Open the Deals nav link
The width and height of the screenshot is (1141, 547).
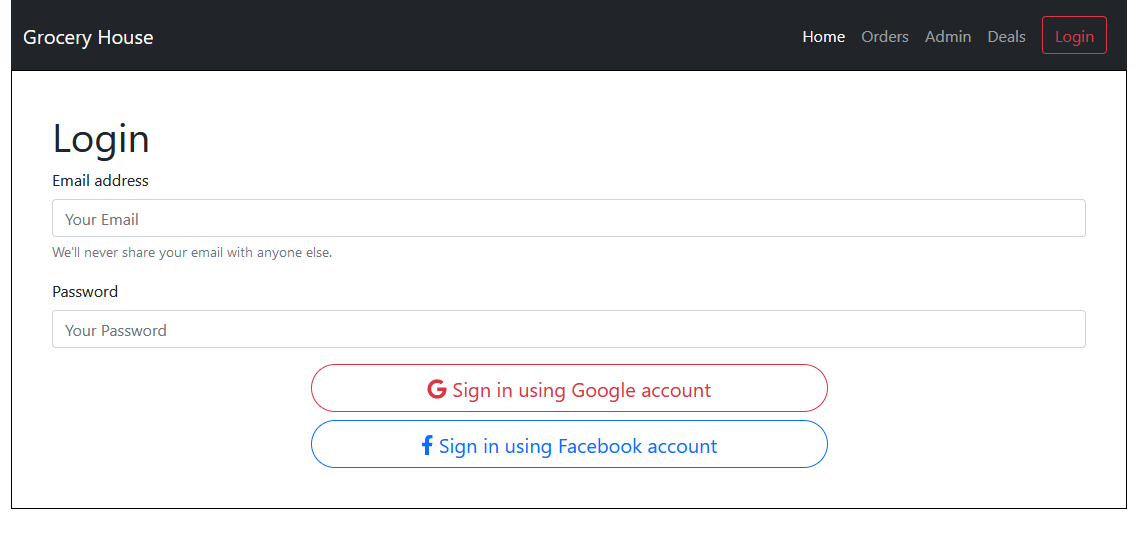pos(1006,36)
